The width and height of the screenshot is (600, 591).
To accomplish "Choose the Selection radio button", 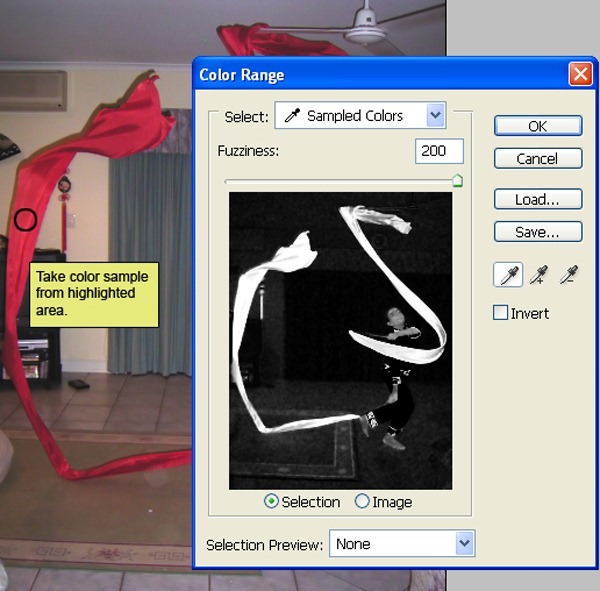I will coord(271,502).
